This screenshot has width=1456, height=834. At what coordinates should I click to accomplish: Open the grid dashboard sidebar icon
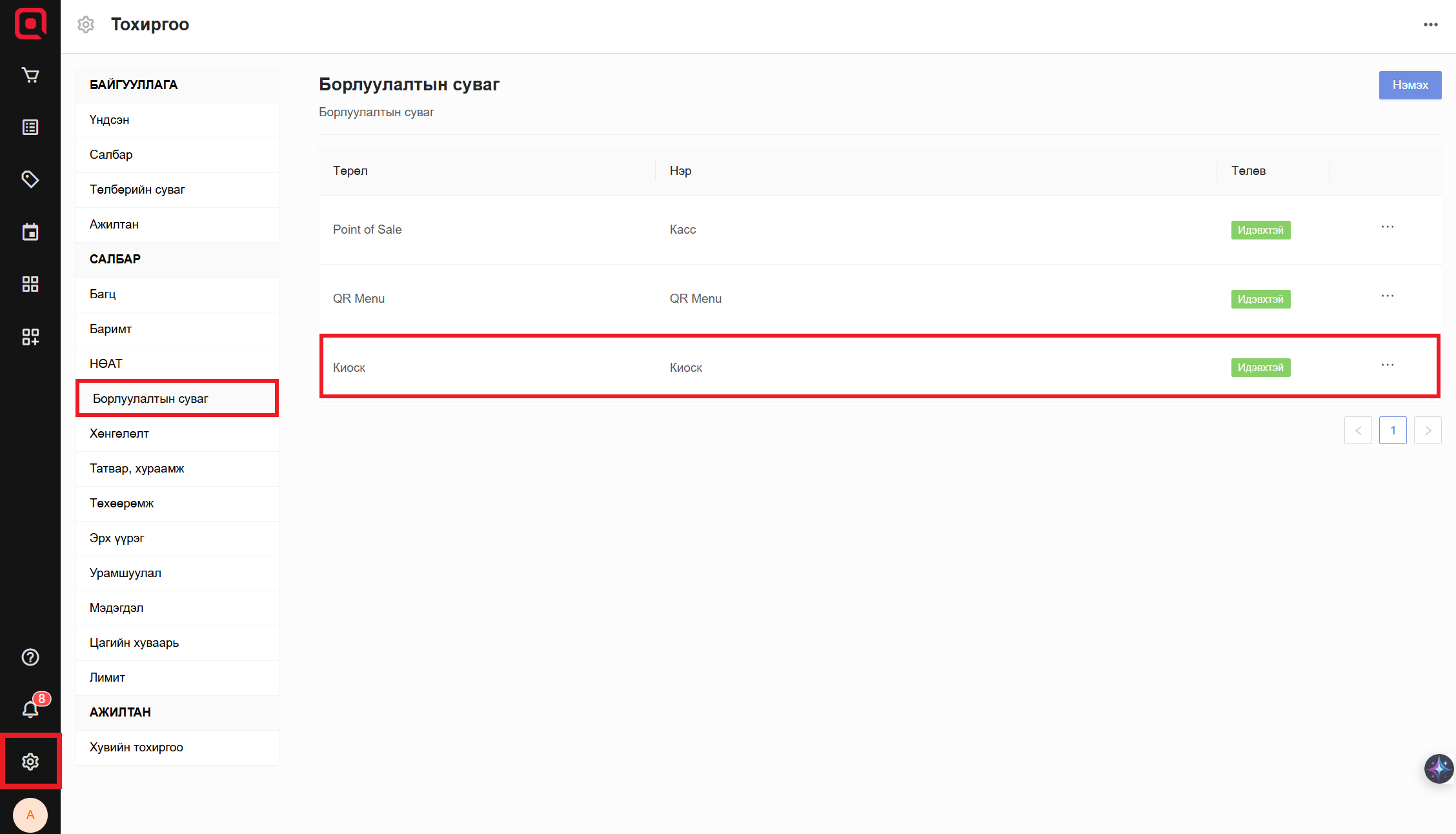(x=30, y=284)
